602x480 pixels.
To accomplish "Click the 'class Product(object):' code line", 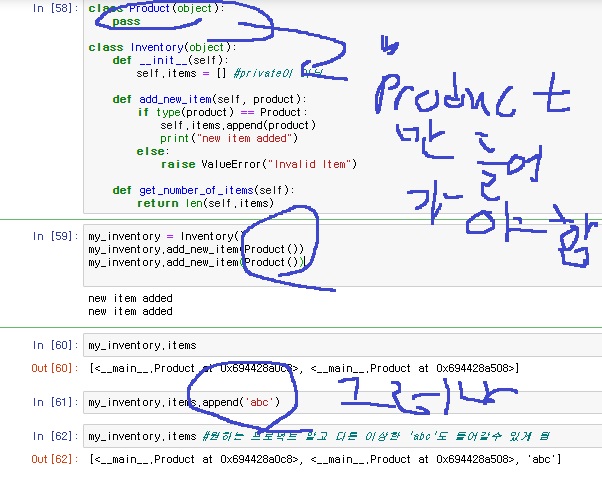I will [x=156, y=8].
